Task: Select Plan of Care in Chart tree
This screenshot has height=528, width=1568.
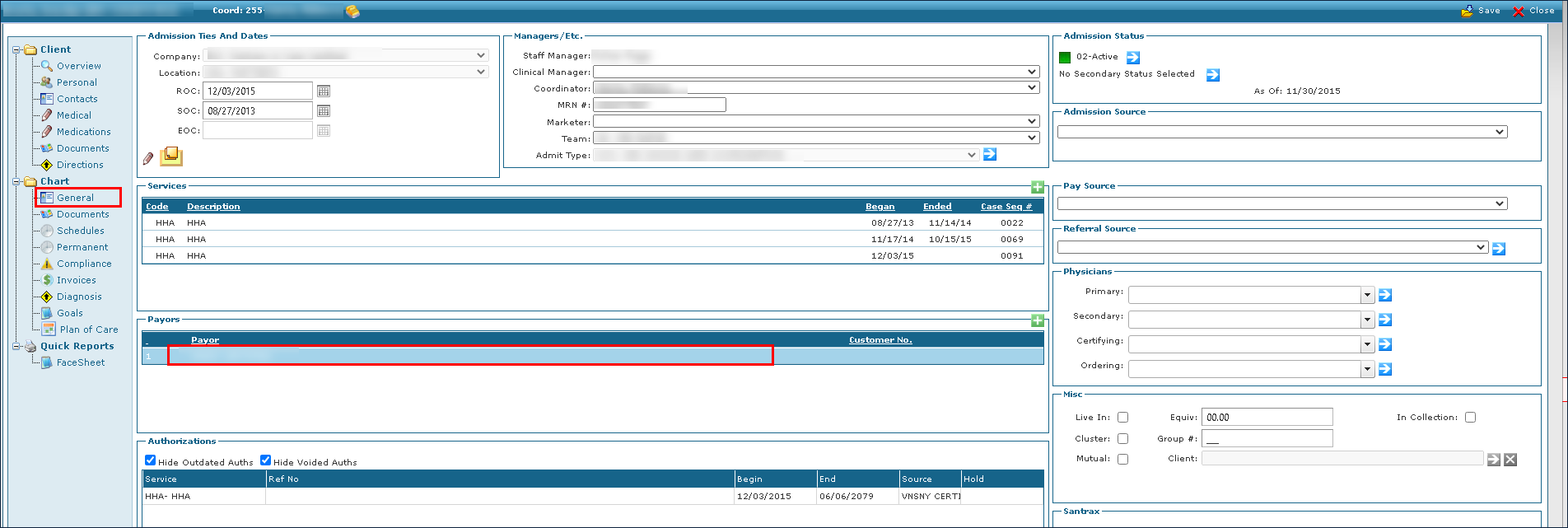Action: pos(89,329)
